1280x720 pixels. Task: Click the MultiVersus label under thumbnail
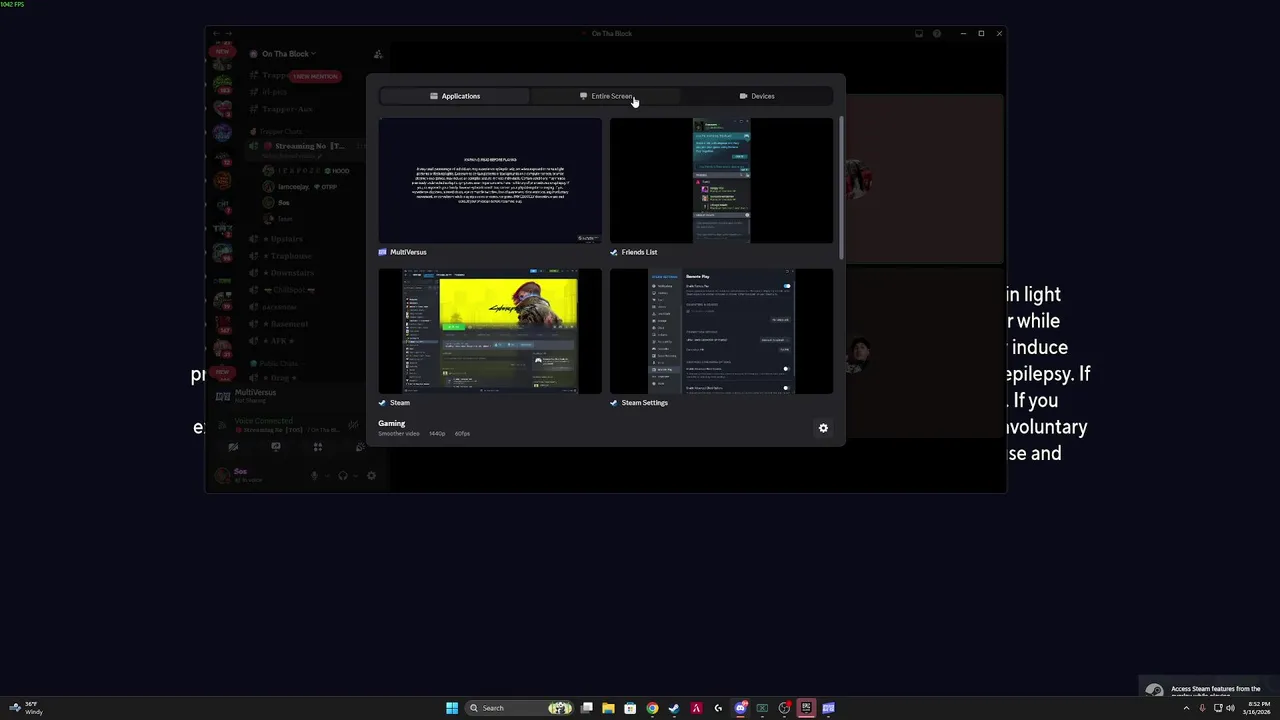point(408,252)
